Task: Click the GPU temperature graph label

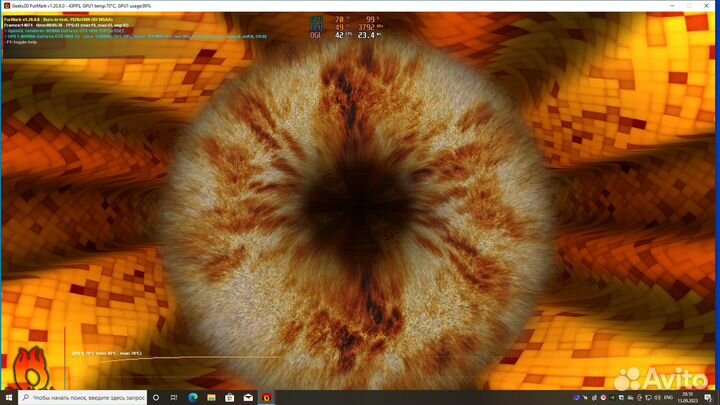Action: [x=107, y=354]
